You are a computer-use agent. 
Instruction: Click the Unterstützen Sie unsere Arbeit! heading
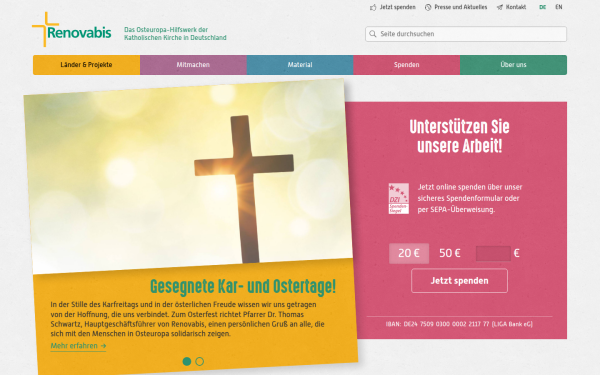point(459,136)
